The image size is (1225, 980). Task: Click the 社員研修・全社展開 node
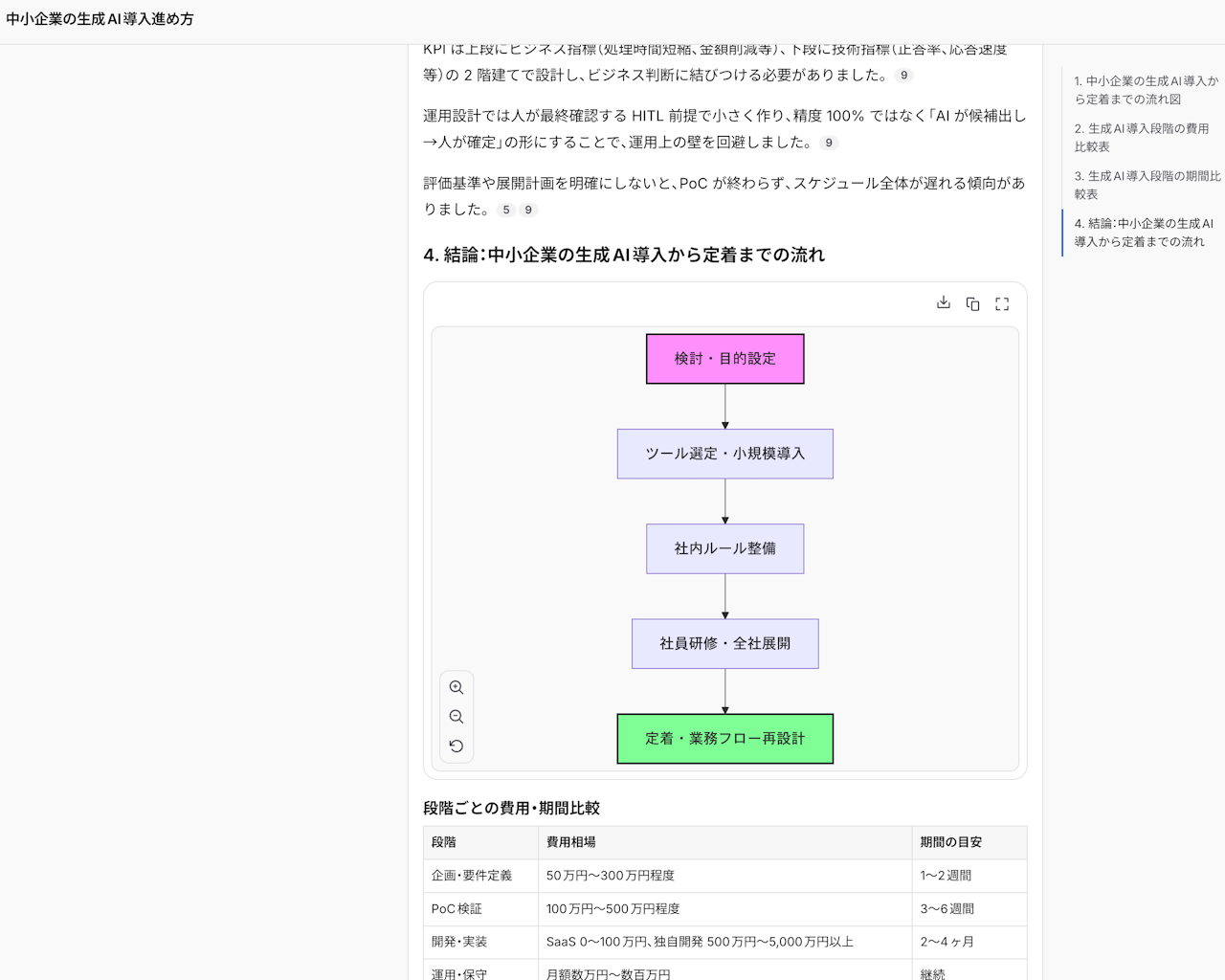[x=725, y=643]
